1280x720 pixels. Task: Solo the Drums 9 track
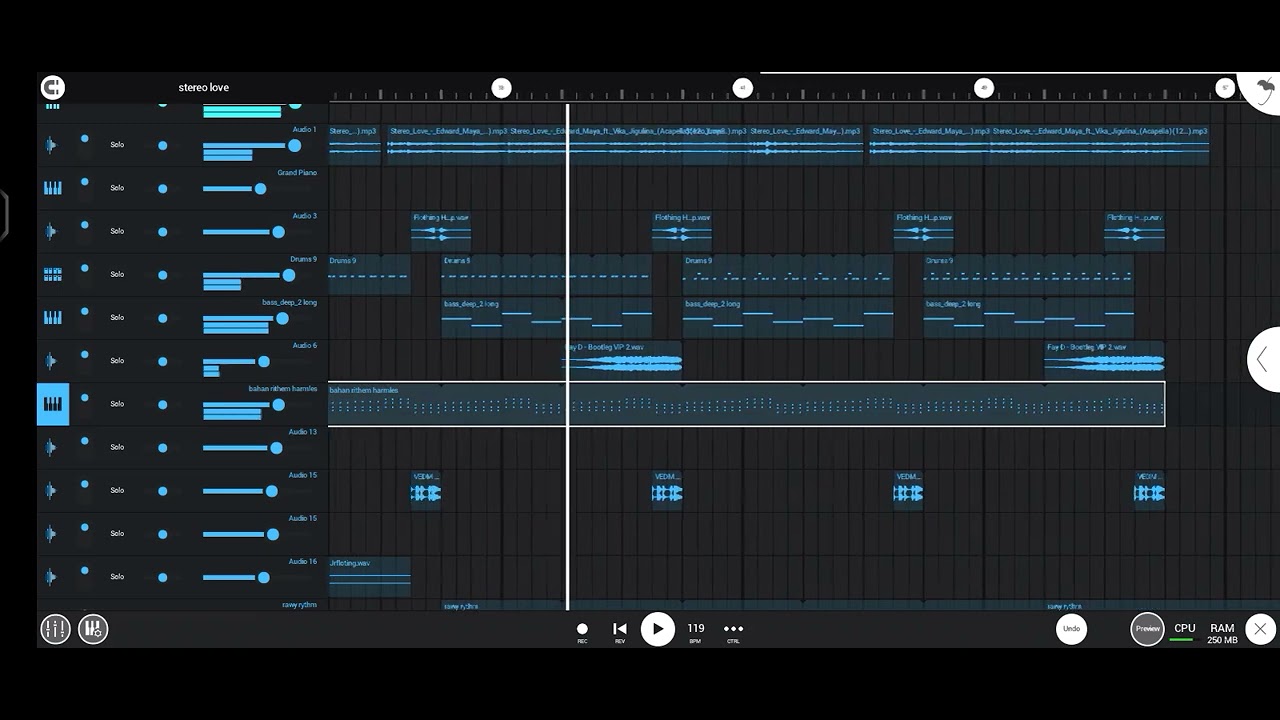(117, 274)
